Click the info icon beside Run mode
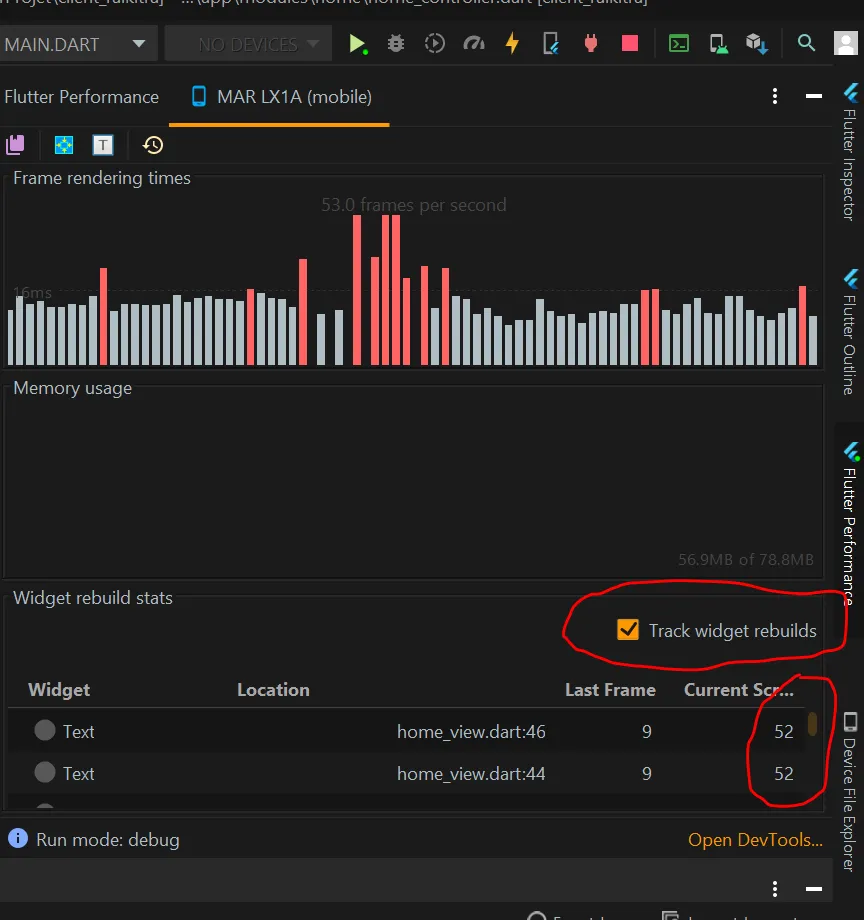Image resolution: width=864 pixels, height=920 pixels. tap(18, 838)
